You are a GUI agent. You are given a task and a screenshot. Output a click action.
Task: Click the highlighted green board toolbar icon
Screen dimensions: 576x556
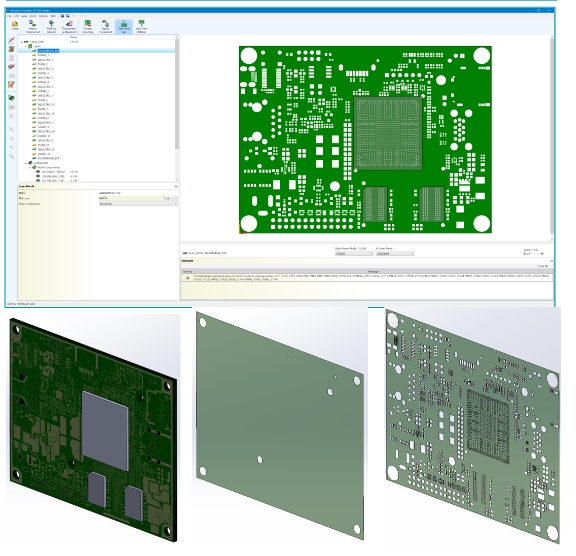click(x=124, y=25)
